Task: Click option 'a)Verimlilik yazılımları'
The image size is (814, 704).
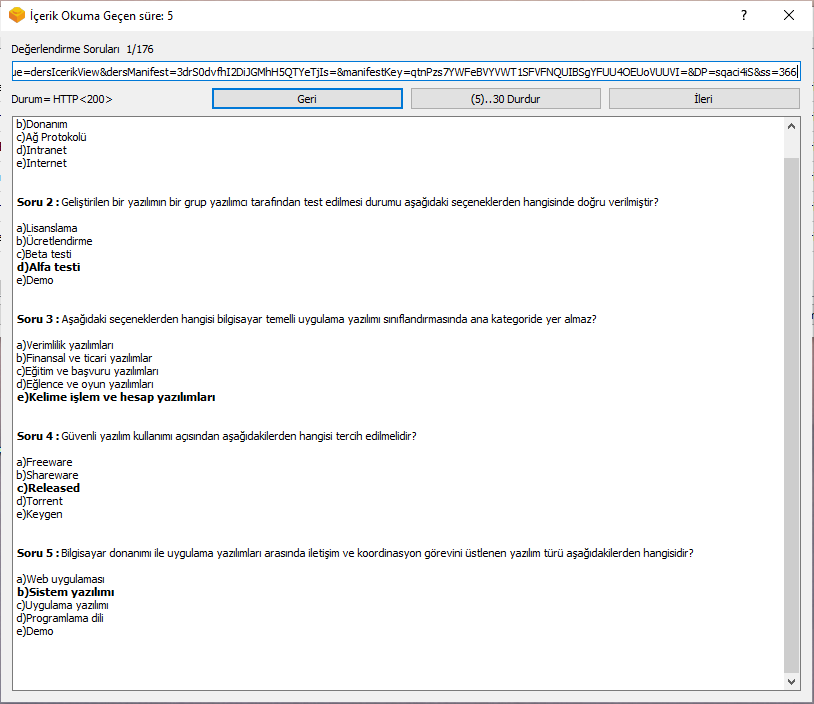Action: (65, 345)
